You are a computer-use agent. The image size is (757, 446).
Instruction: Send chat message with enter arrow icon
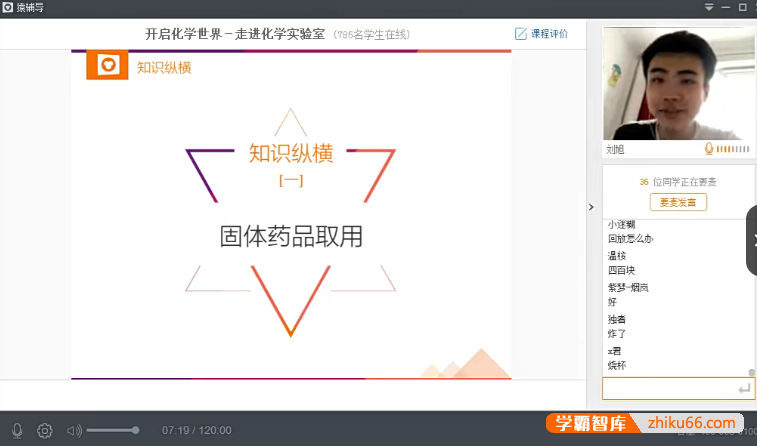(745, 389)
